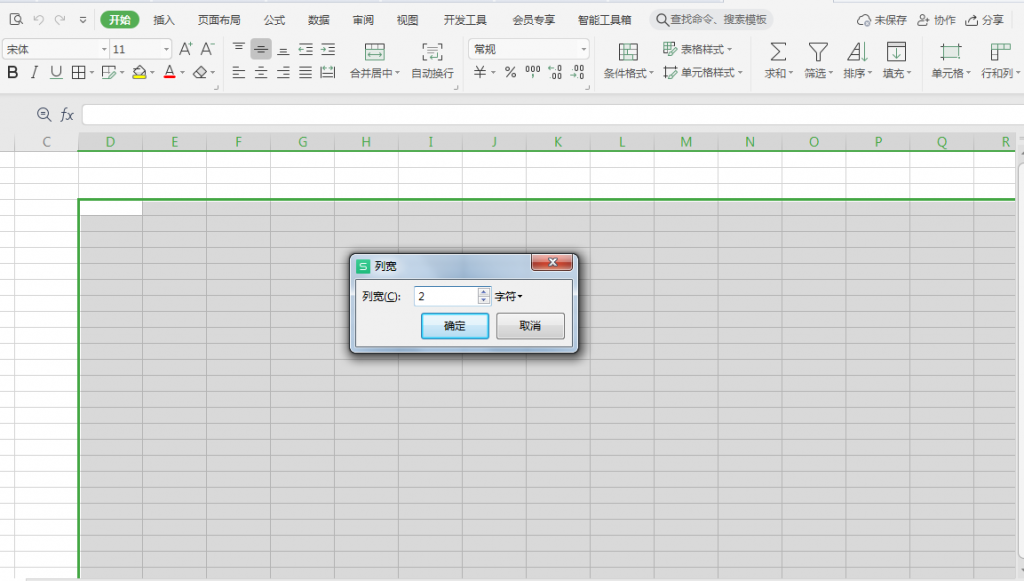Viewport: 1024px width, 581px height.
Task: Apply thousands separator format
Action: click(533, 72)
